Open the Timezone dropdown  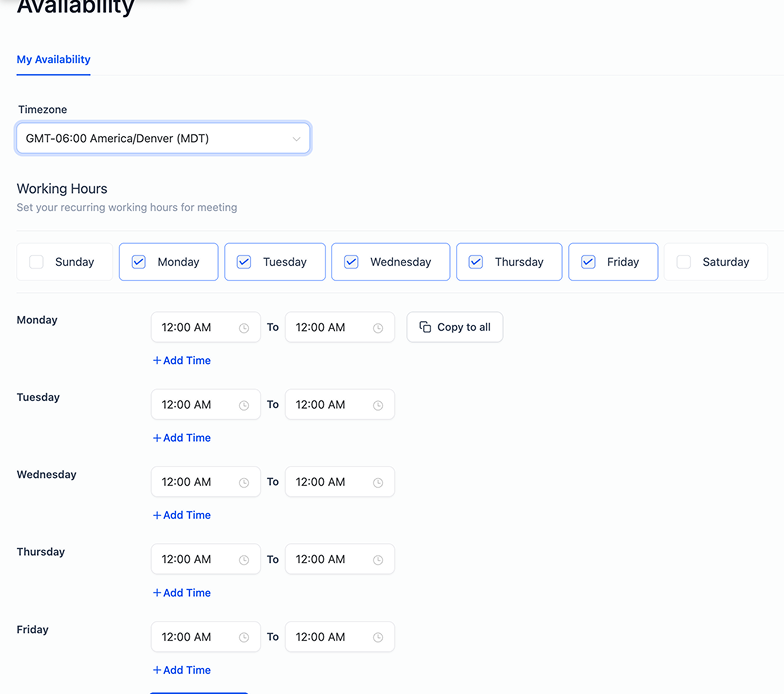(163, 138)
